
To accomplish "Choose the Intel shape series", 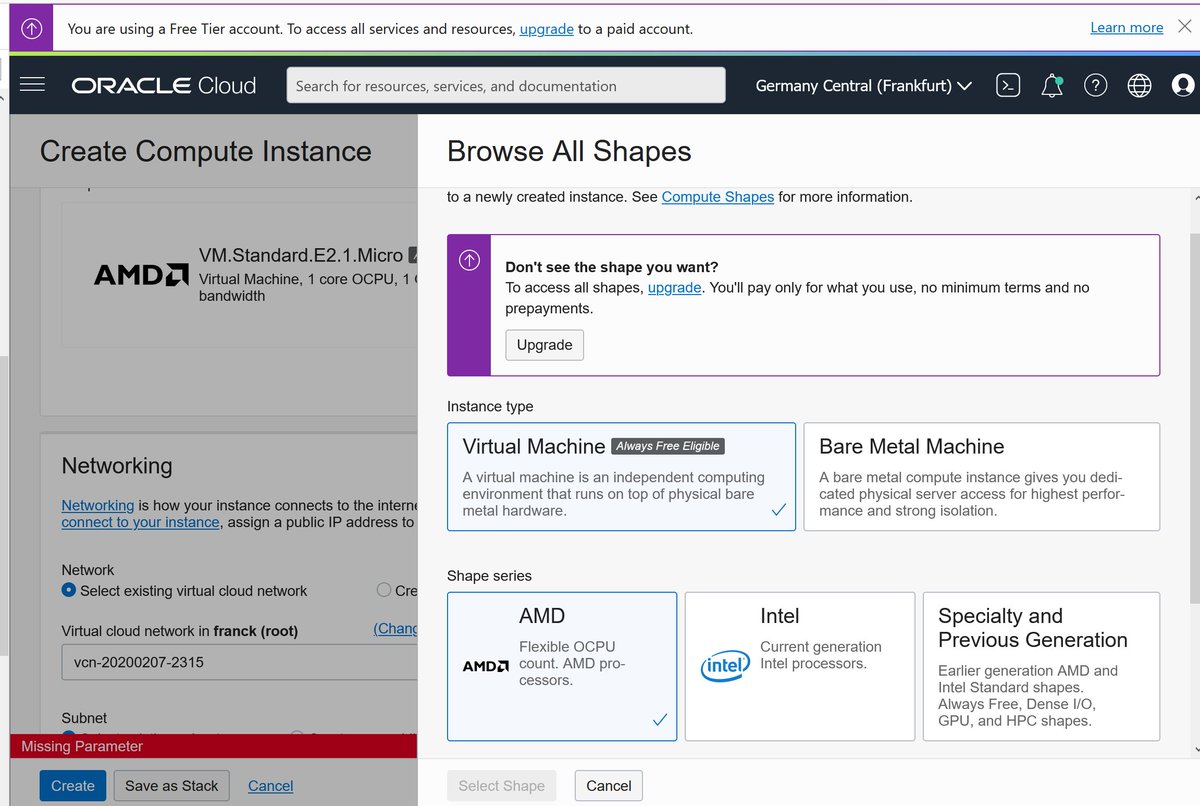I will (800, 666).
